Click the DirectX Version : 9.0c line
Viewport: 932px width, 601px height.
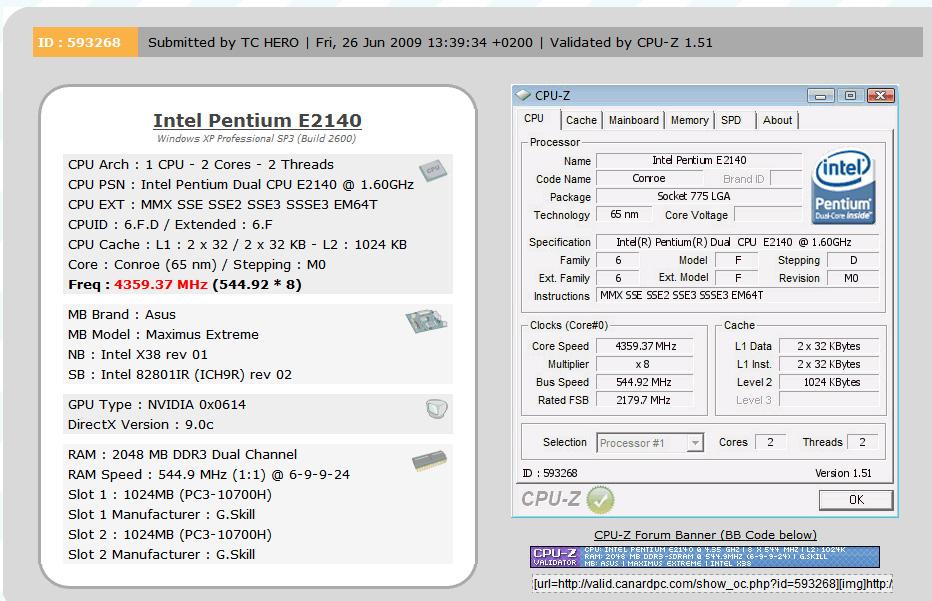coord(141,425)
